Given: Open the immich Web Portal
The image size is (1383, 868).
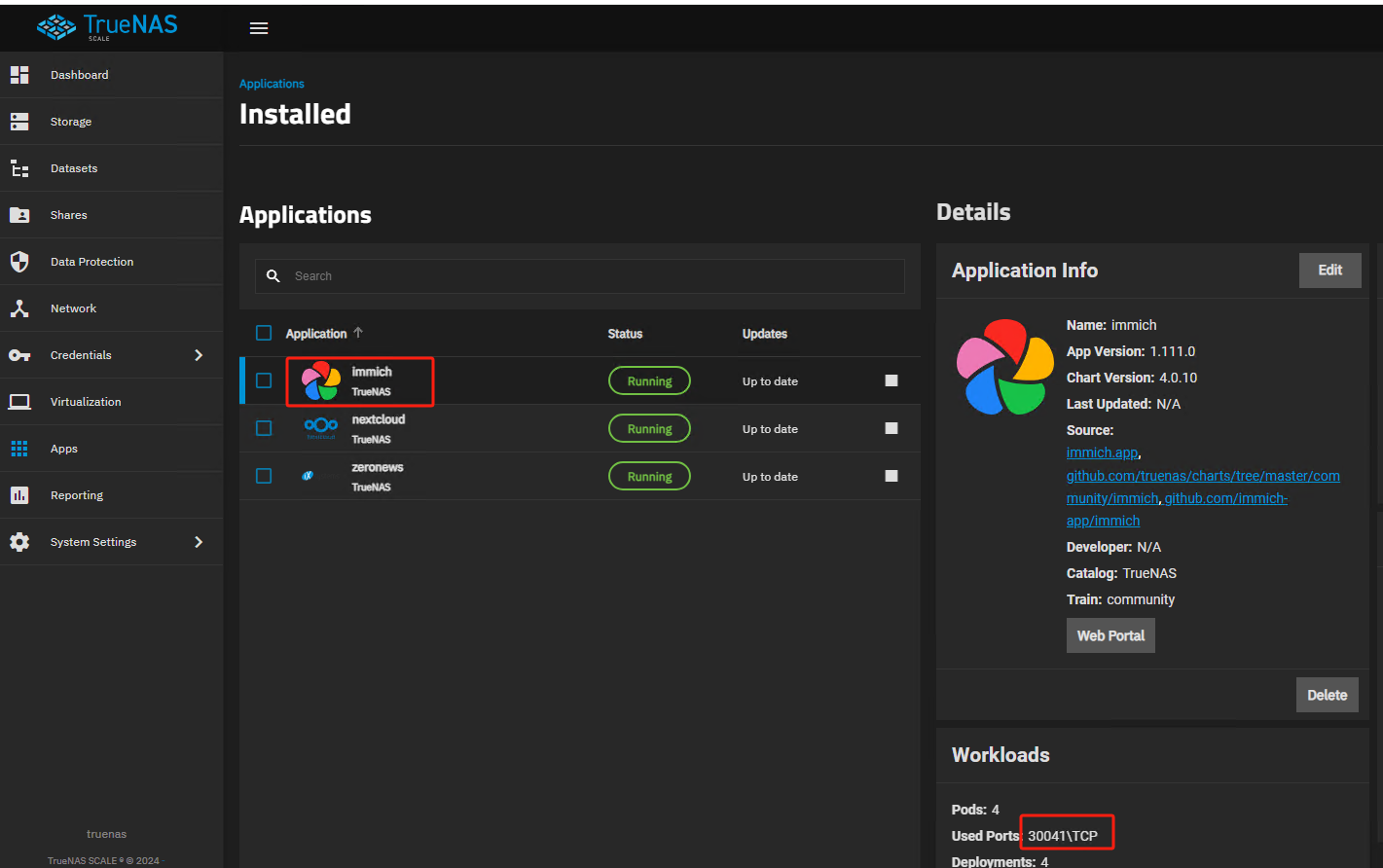Looking at the screenshot, I should (1110, 635).
